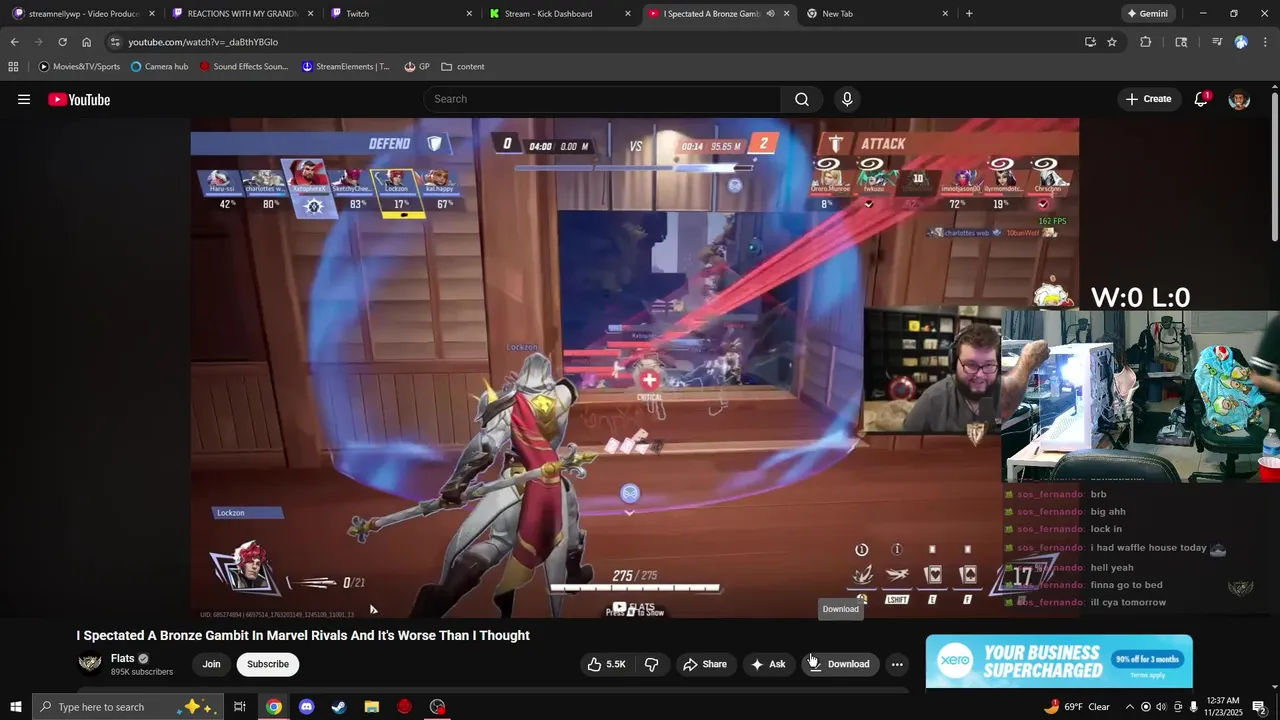Open Steam from the taskbar

click(x=339, y=707)
